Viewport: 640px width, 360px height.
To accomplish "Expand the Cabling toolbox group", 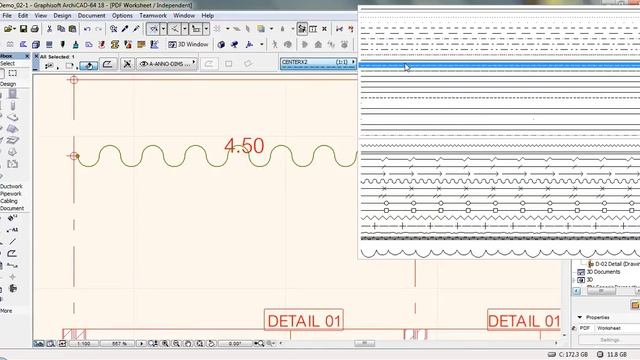I will (9, 201).
